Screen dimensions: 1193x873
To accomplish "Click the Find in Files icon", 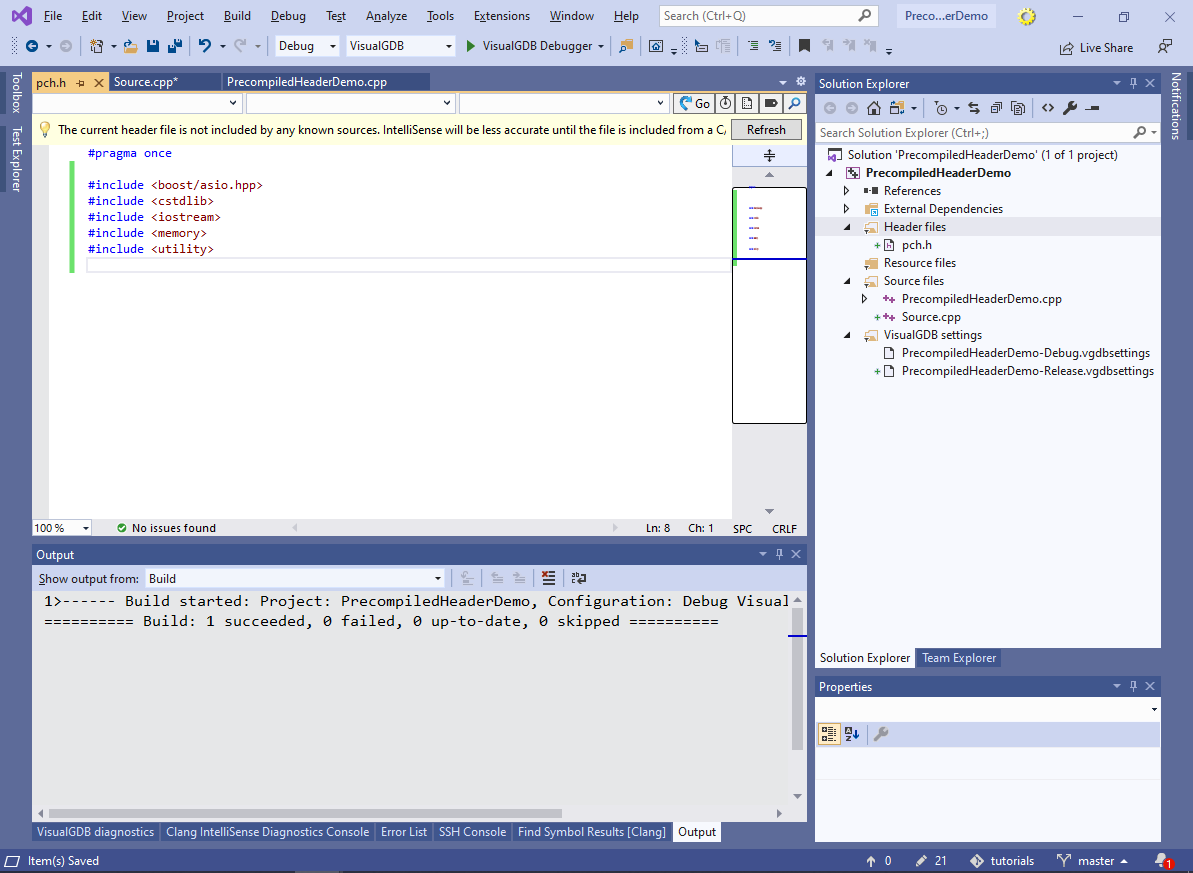I will [626, 46].
